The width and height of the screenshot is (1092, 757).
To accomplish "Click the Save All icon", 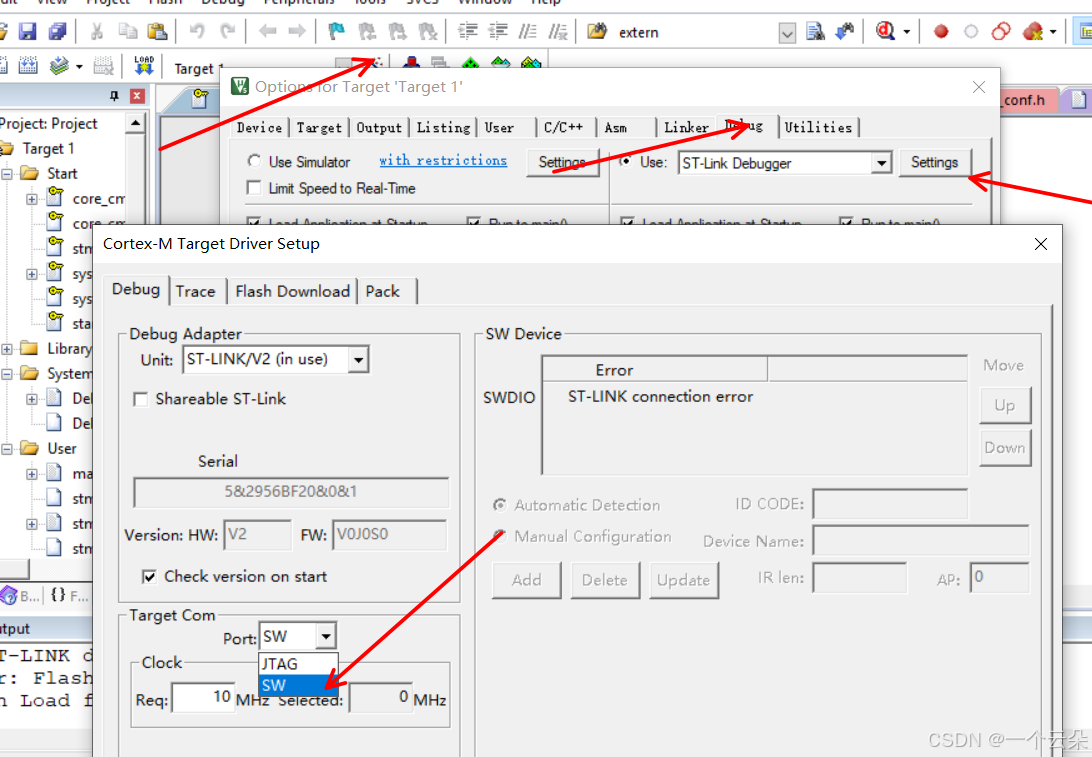I will pyautogui.click(x=57, y=31).
